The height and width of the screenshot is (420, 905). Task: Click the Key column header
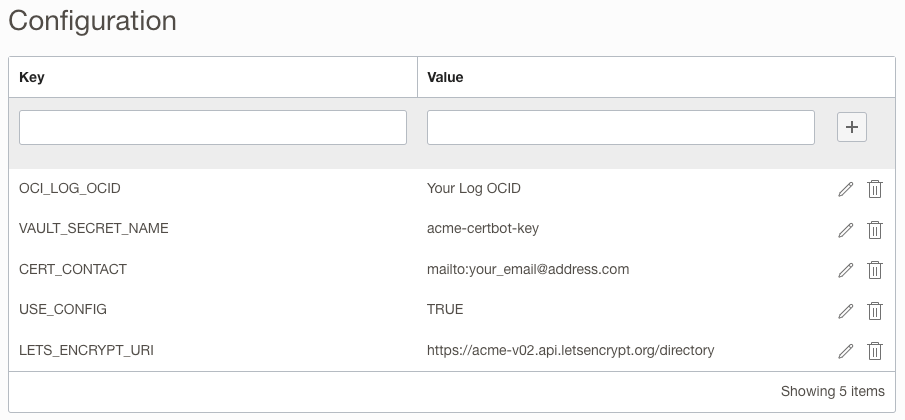click(32, 77)
